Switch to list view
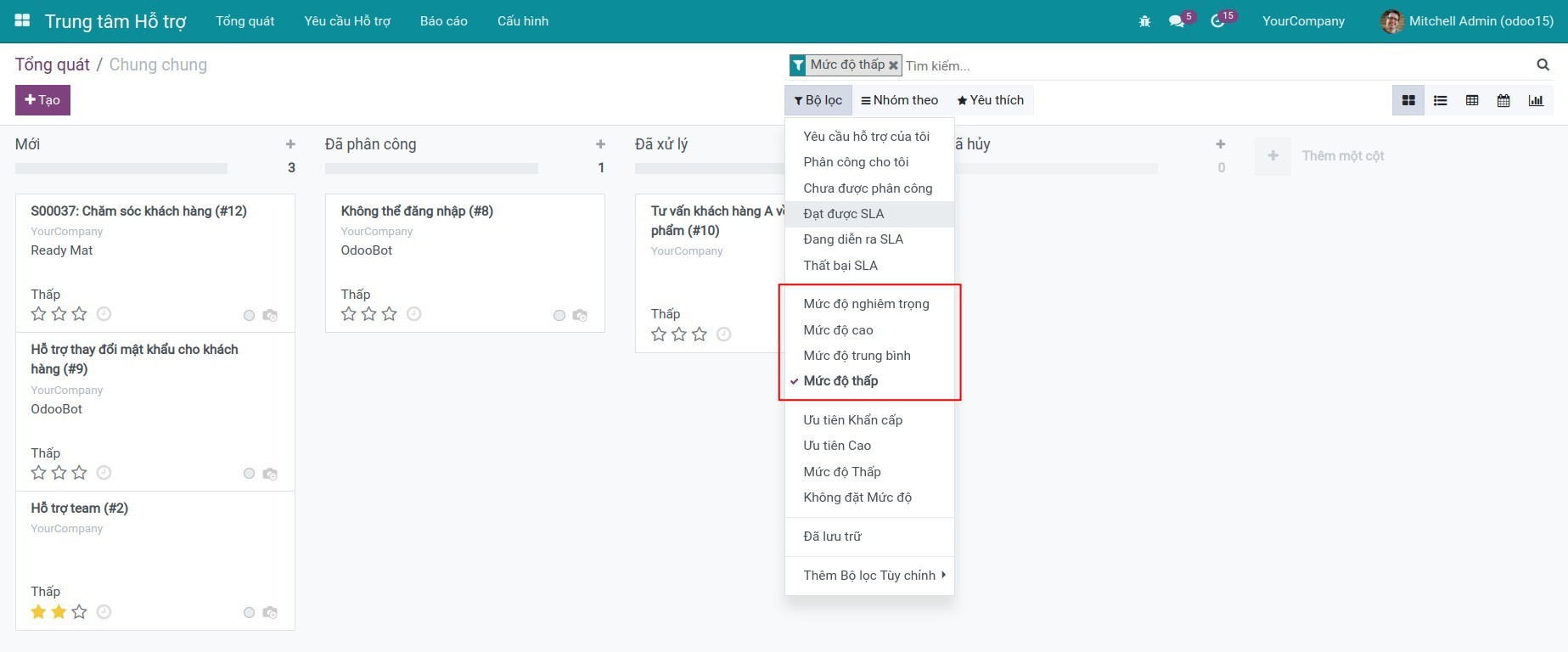Screen dimensions: 1568x652 [x=1441, y=100]
